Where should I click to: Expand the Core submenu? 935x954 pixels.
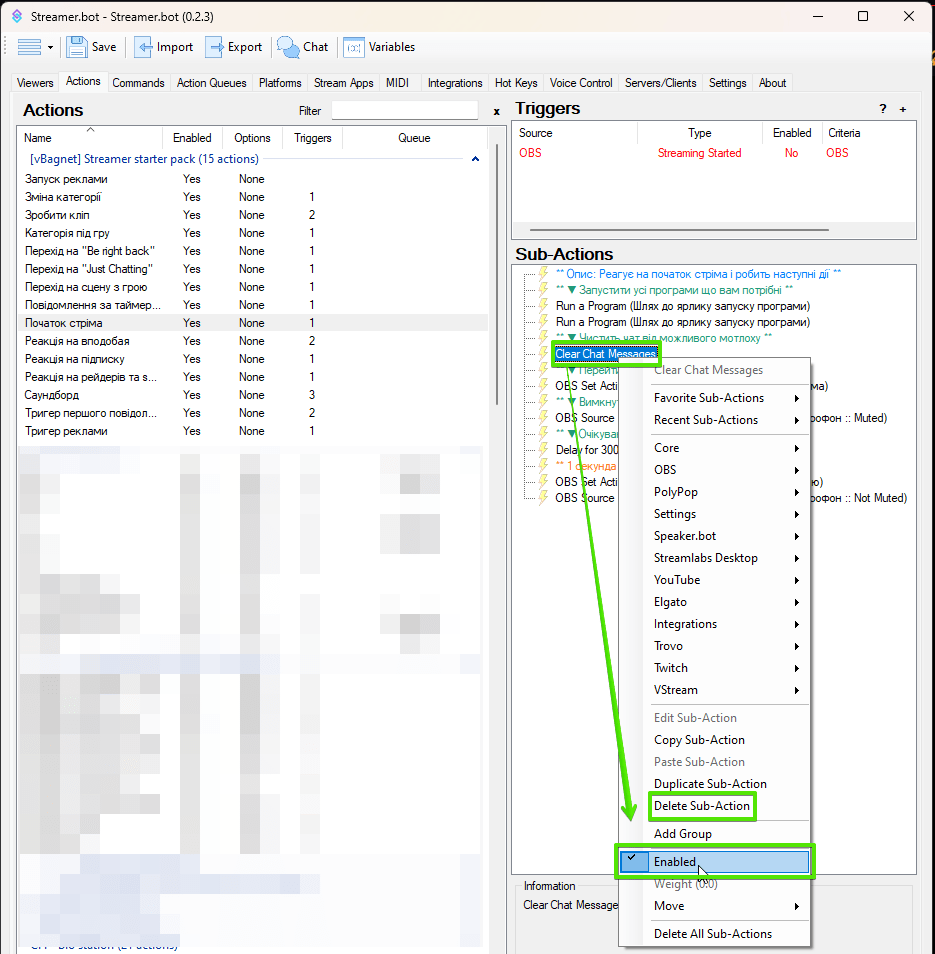pos(726,448)
